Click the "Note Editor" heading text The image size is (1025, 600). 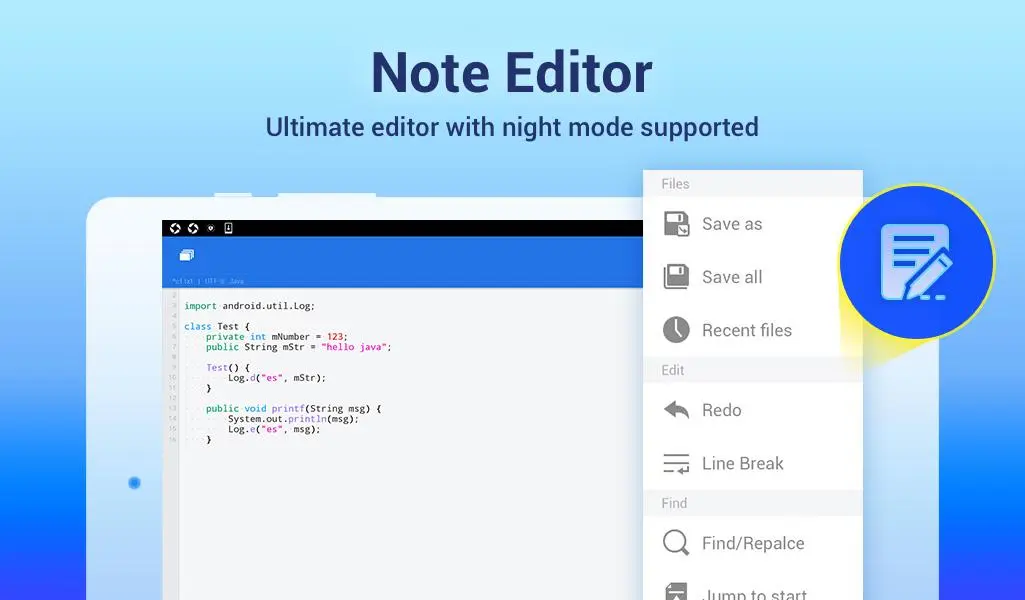(511, 72)
